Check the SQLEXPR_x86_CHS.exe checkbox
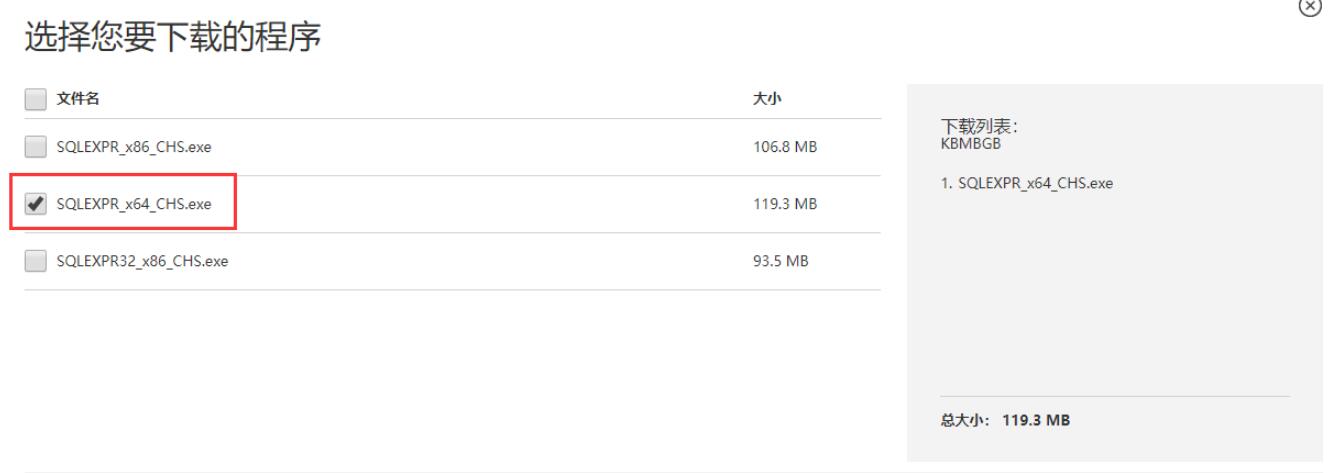1330x473 pixels. click(x=35, y=147)
